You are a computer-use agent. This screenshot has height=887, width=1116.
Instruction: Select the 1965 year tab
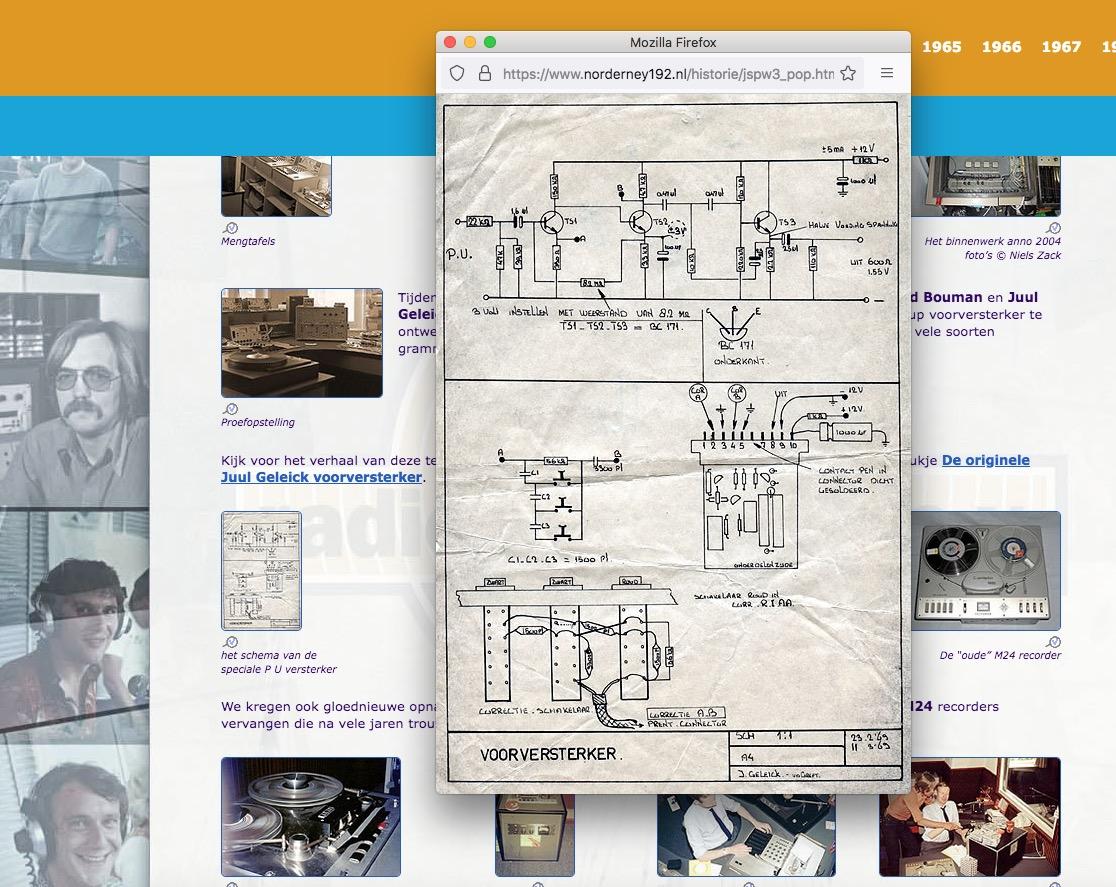coord(941,47)
